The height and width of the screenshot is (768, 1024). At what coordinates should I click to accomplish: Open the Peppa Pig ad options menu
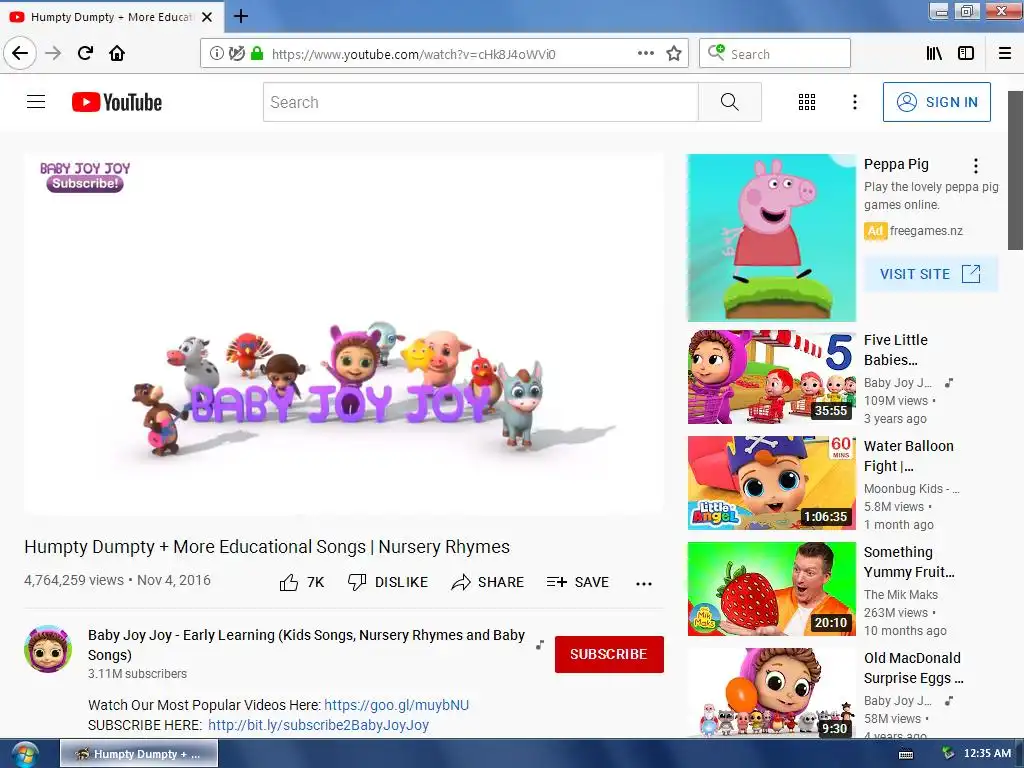click(x=976, y=166)
